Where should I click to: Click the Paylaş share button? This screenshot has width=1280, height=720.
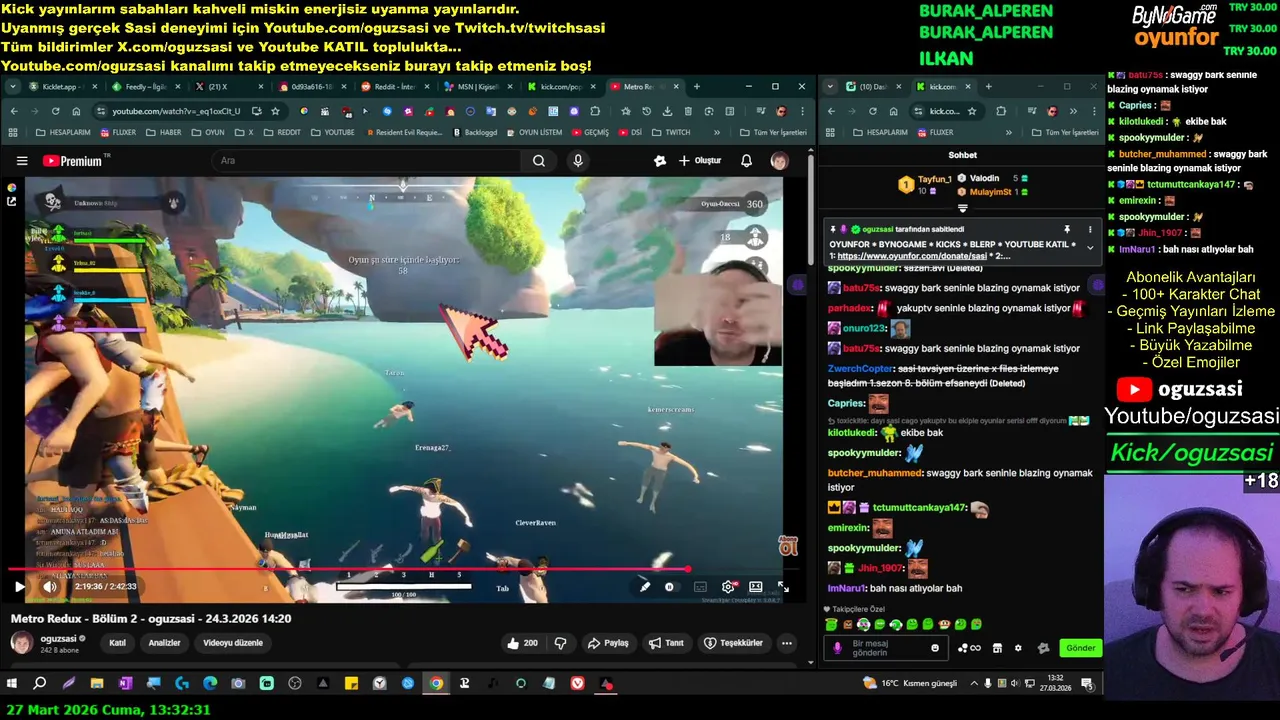[x=608, y=643]
